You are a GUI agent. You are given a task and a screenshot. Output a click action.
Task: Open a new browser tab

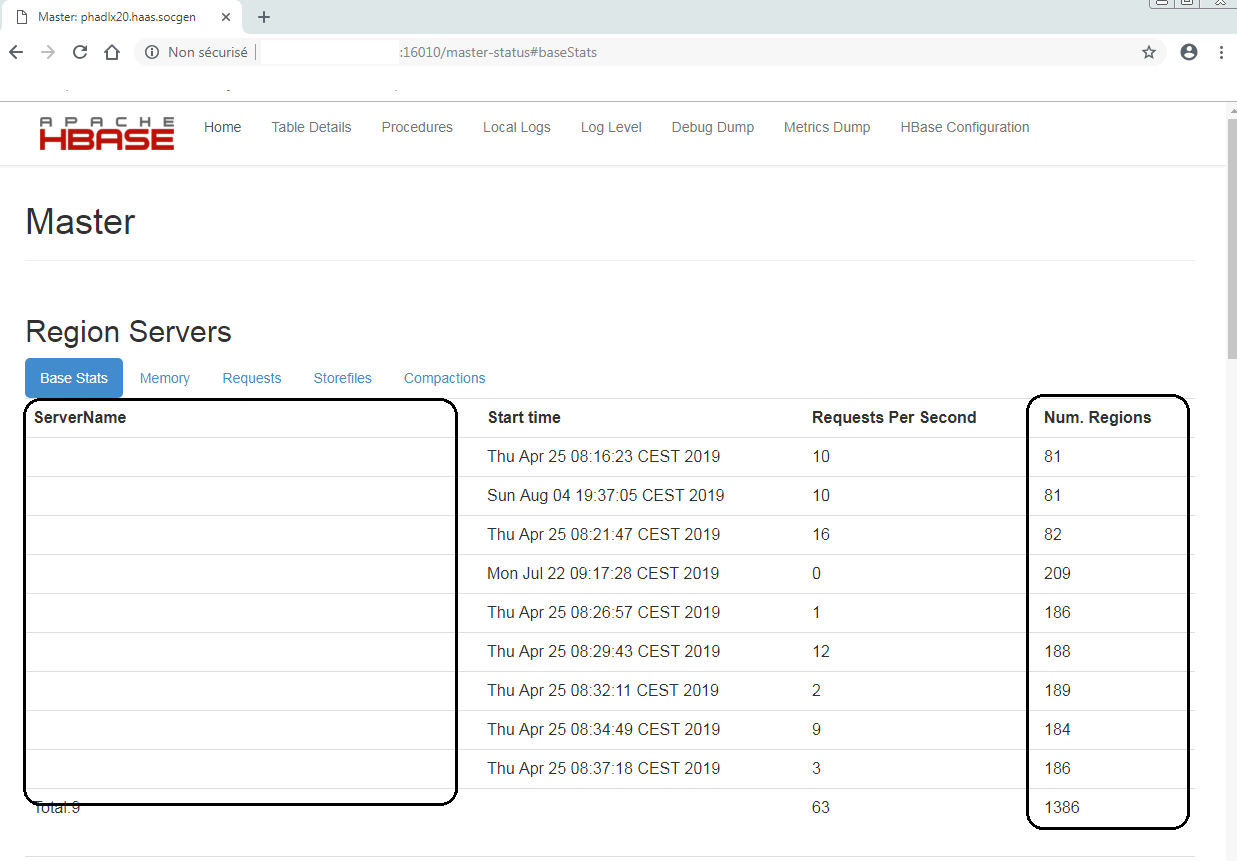263,16
